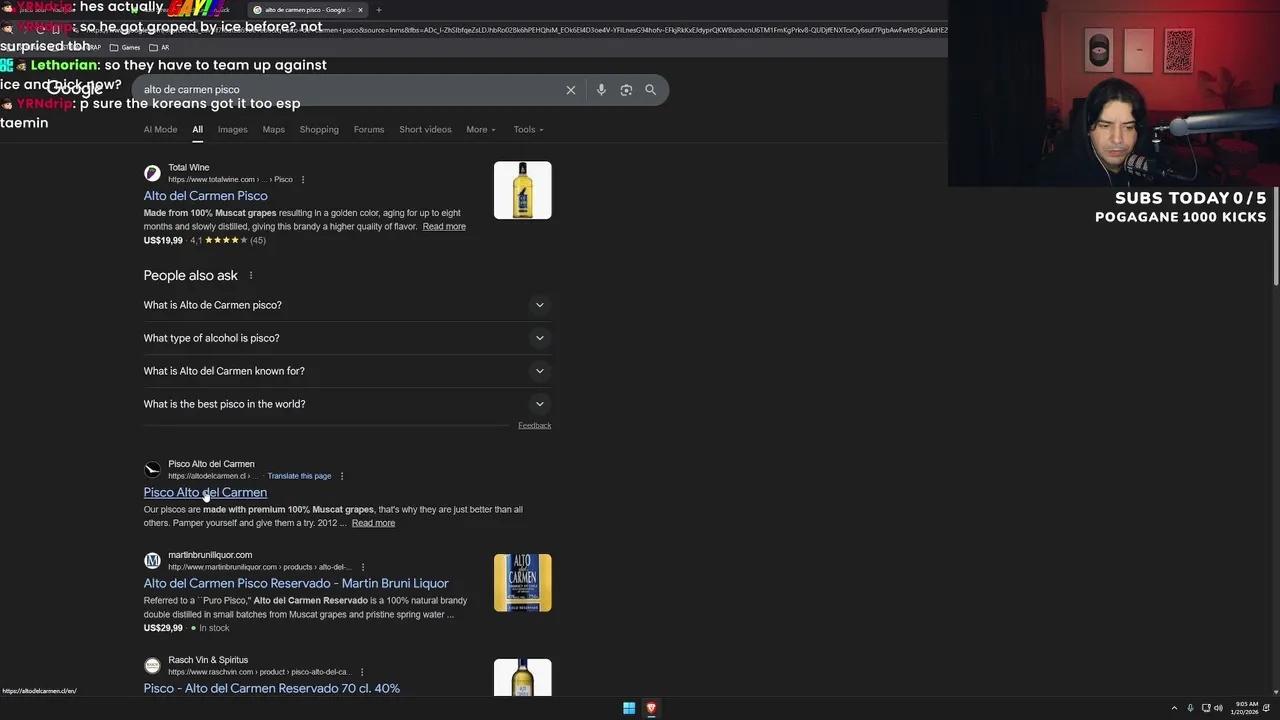Image resolution: width=1280 pixels, height=720 pixels.
Task: Open the martinbrunliquor.com result options menu
Action: 363,567
